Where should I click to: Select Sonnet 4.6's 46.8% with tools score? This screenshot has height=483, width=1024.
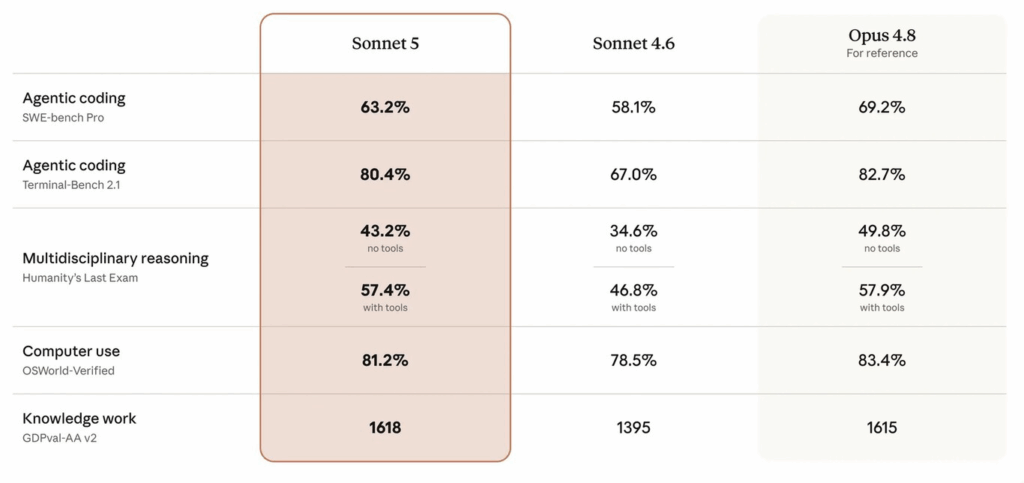pos(633,290)
